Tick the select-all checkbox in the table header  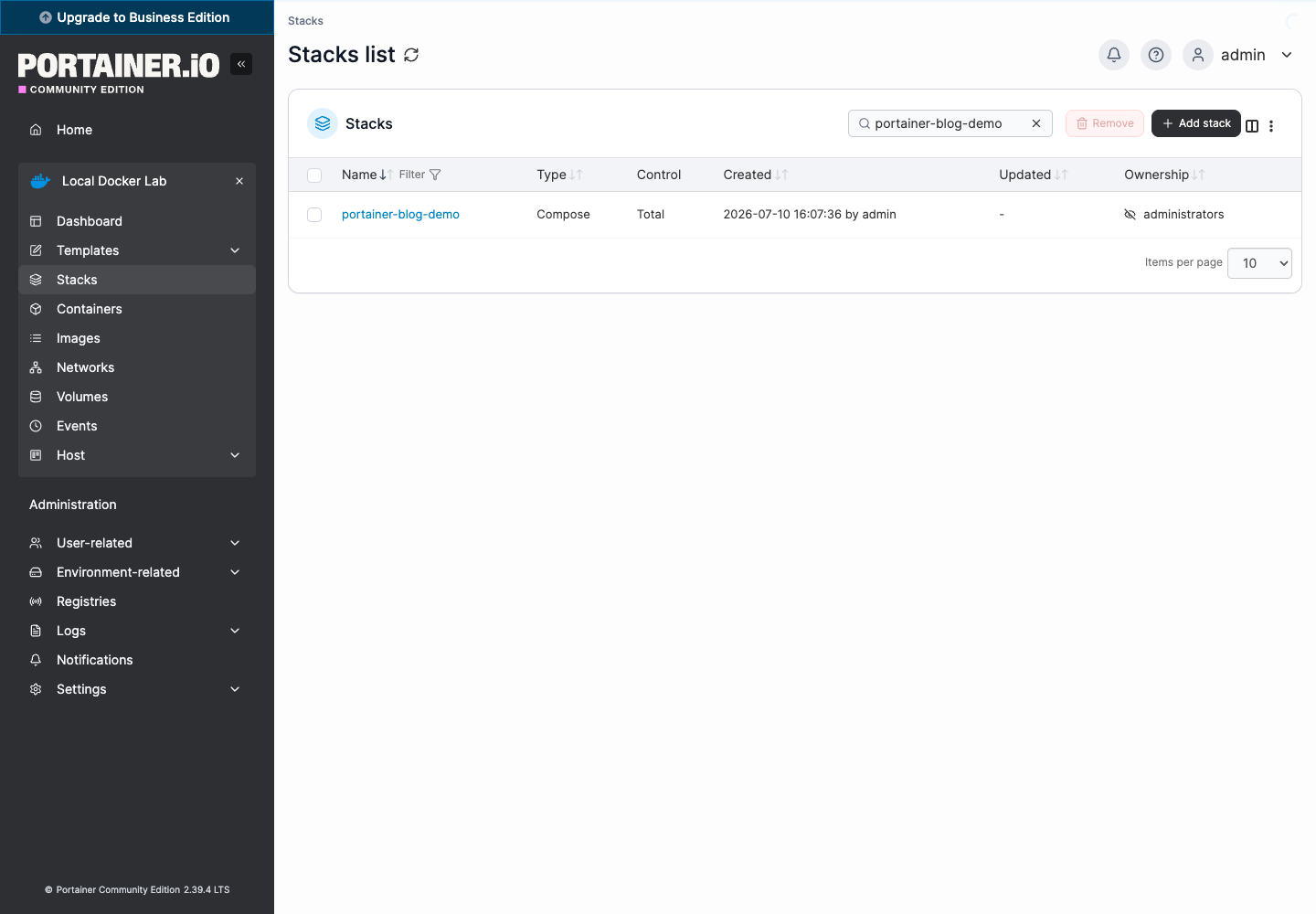pos(314,175)
